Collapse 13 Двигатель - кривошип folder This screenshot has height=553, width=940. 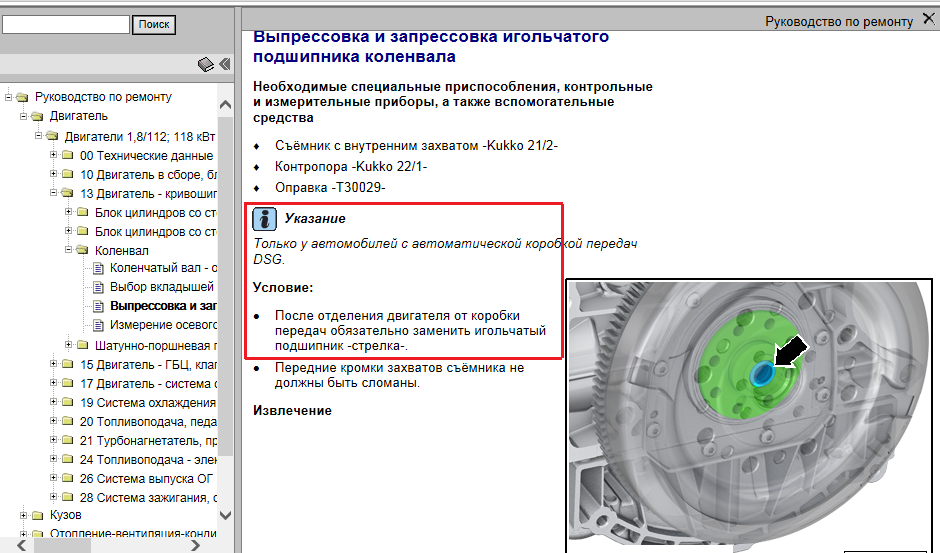(53, 193)
